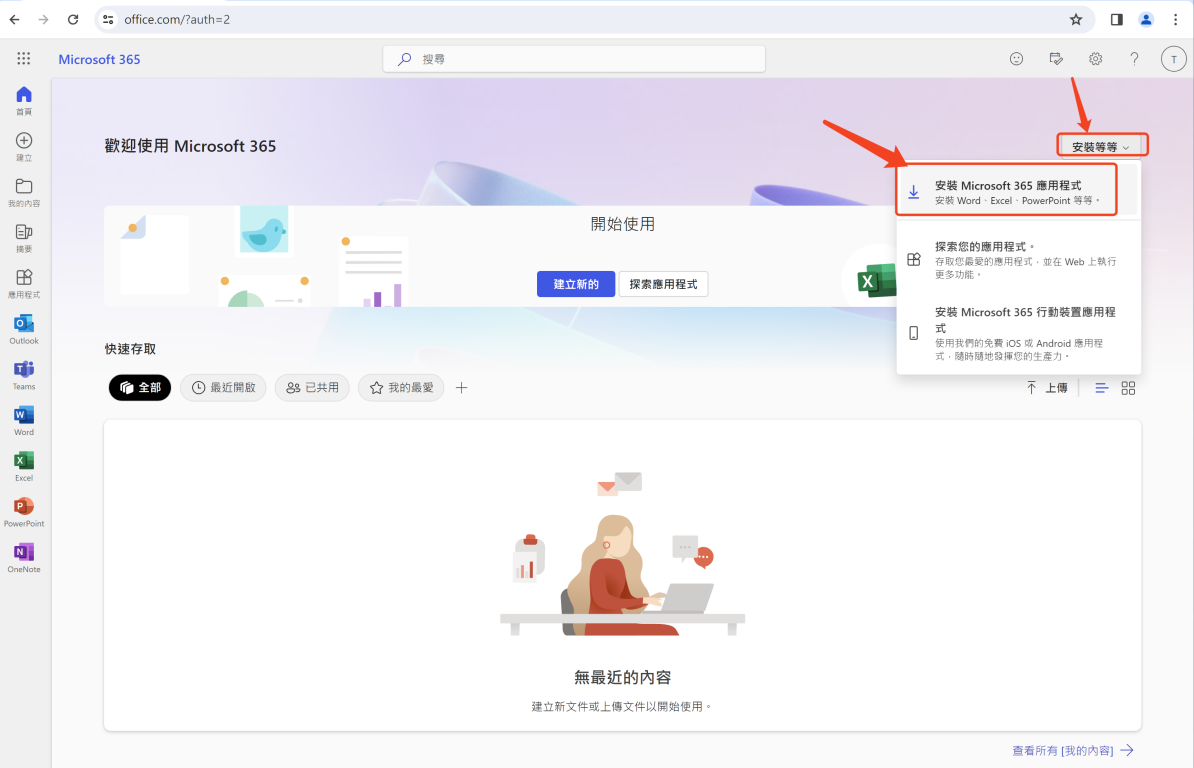Image resolution: width=1194 pixels, height=768 pixels.
Task: Click the 探索應用程式 button
Action: pyautogui.click(x=663, y=284)
